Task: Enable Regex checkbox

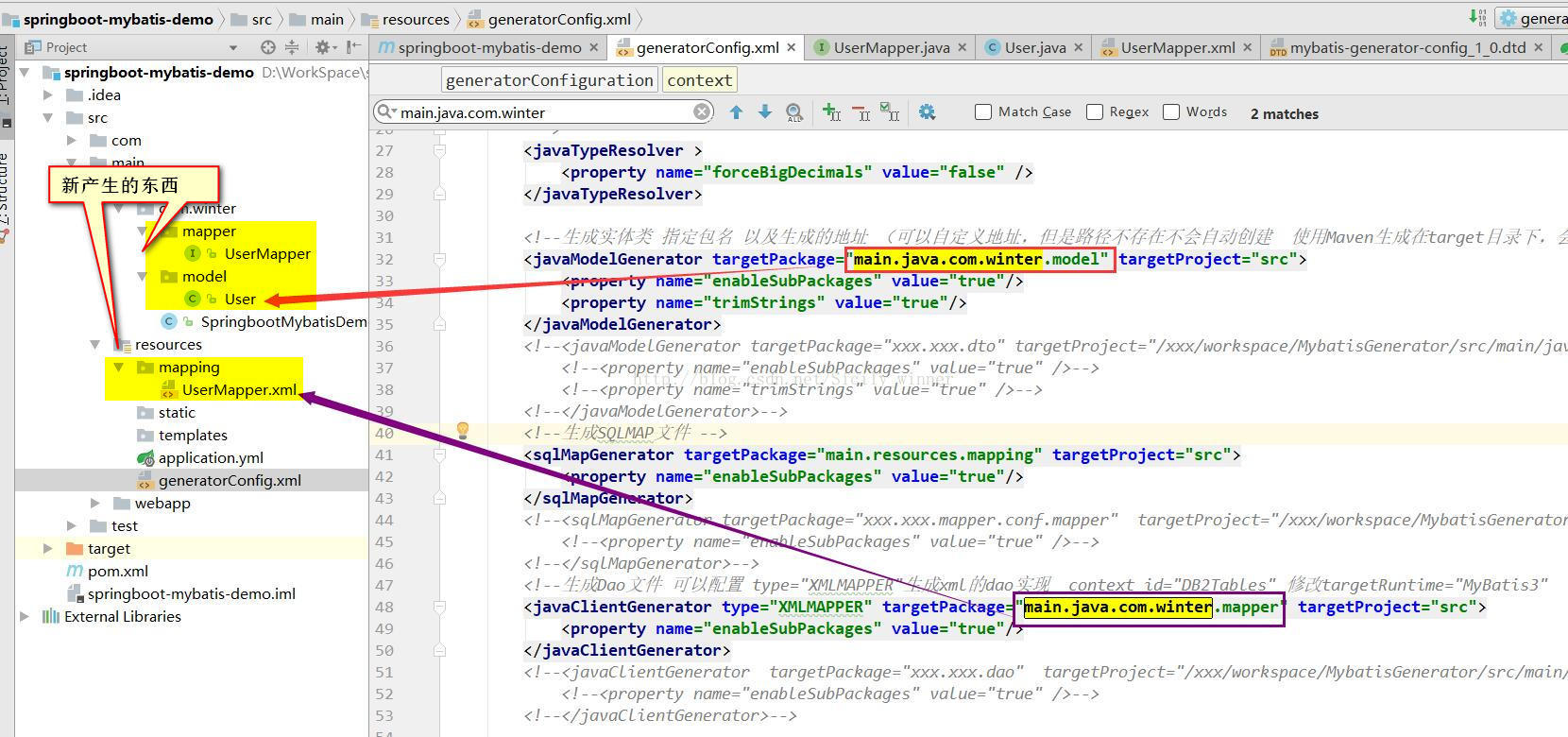Action: (1095, 112)
